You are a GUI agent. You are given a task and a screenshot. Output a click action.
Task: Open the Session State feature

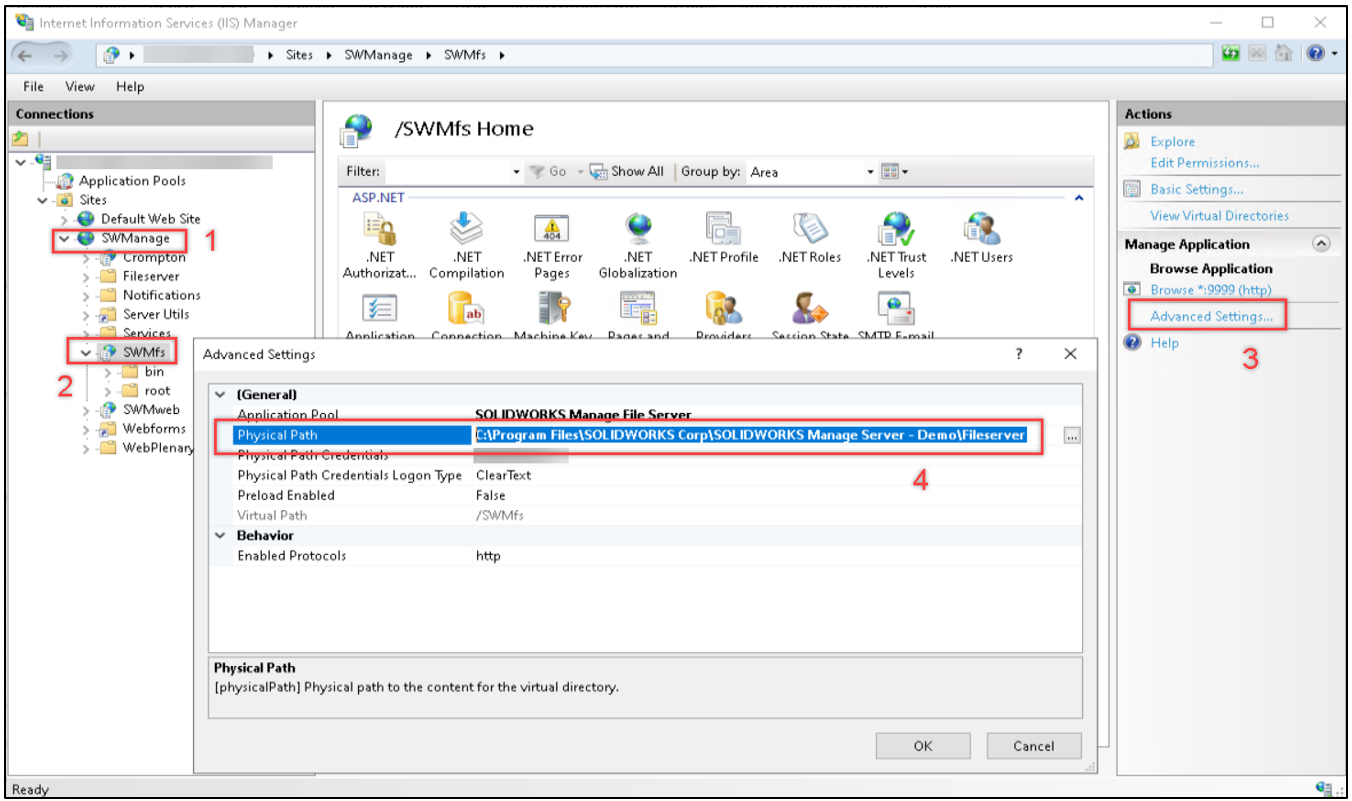[x=808, y=310]
